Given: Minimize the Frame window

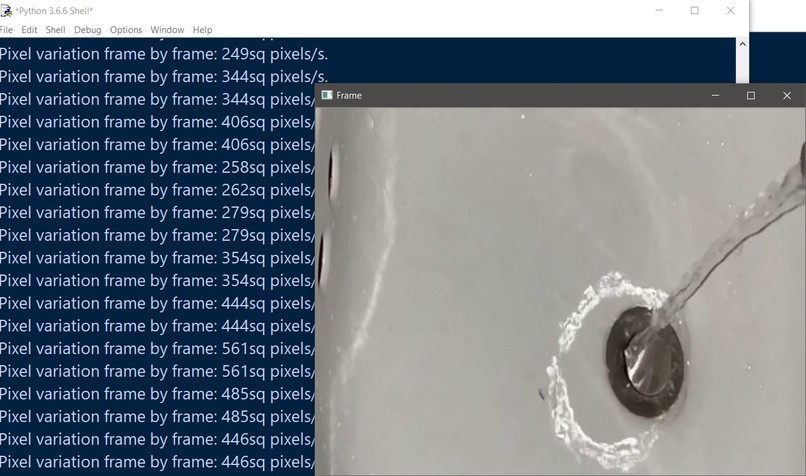Looking at the screenshot, I should [715, 96].
